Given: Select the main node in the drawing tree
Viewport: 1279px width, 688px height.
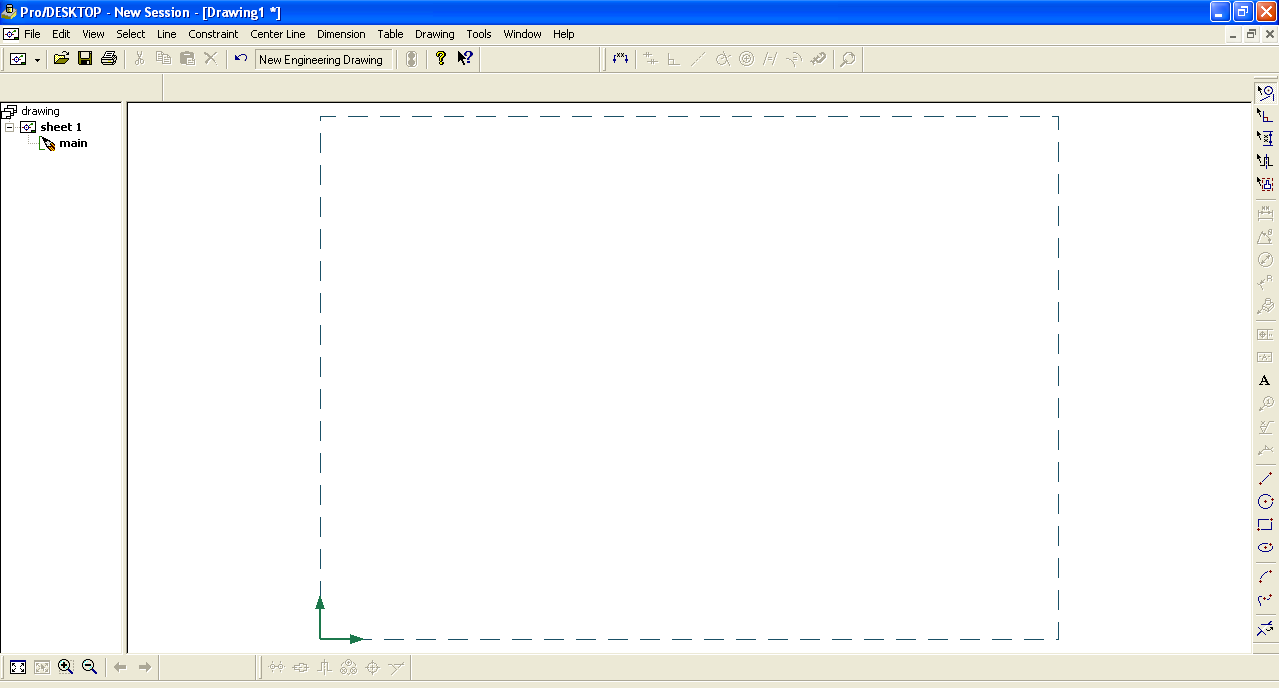Looking at the screenshot, I should (x=73, y=143).
